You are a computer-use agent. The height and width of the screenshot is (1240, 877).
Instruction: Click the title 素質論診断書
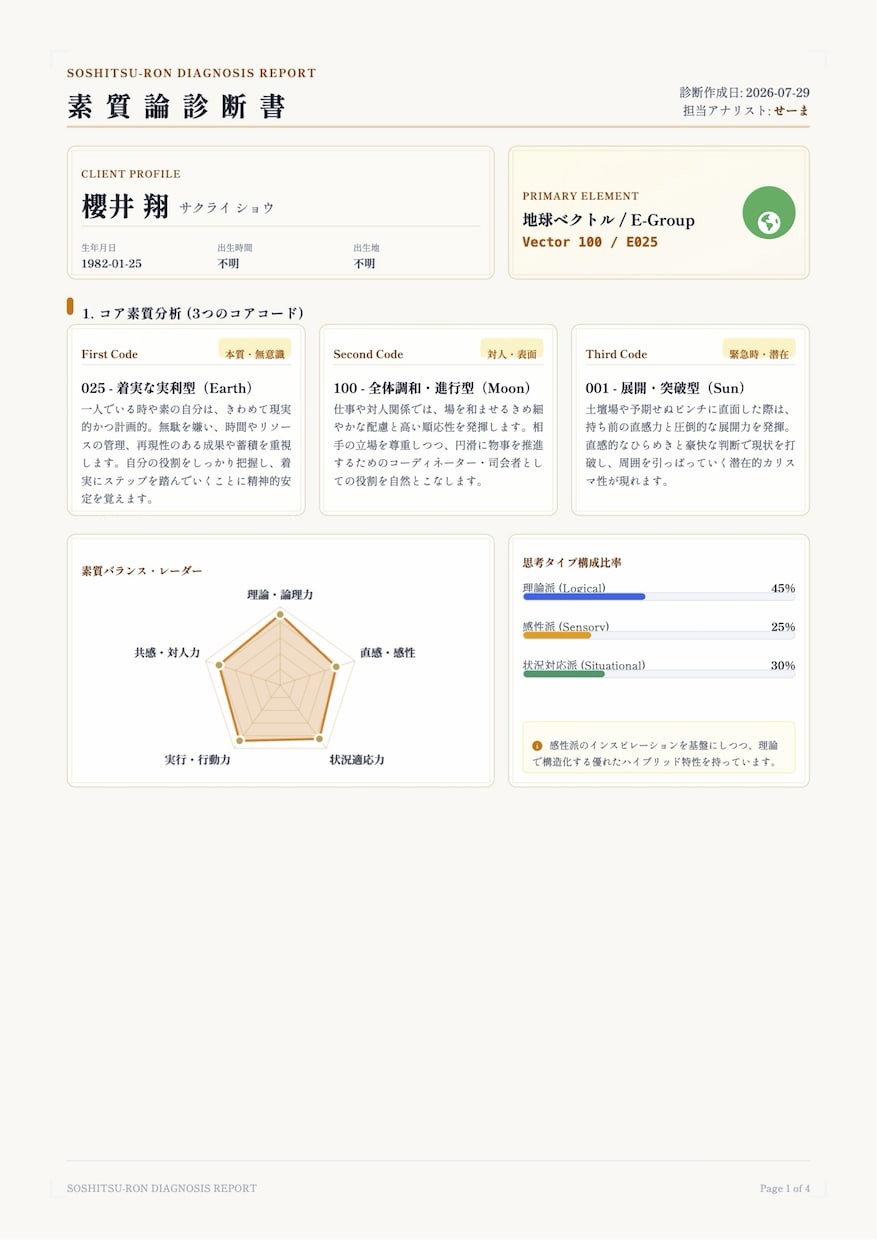(x=177, y=107)
